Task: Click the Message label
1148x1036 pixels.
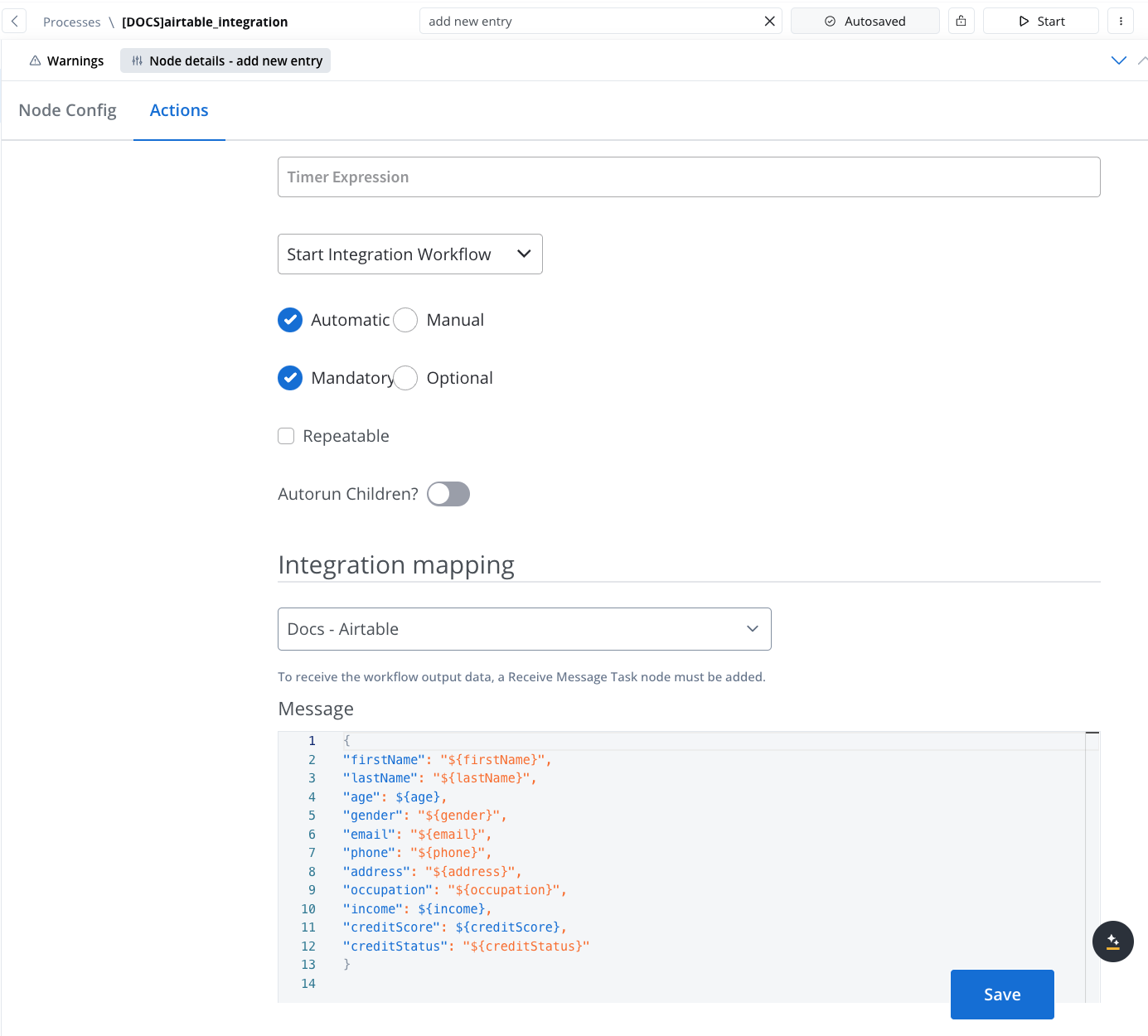Action: point(316,709)
